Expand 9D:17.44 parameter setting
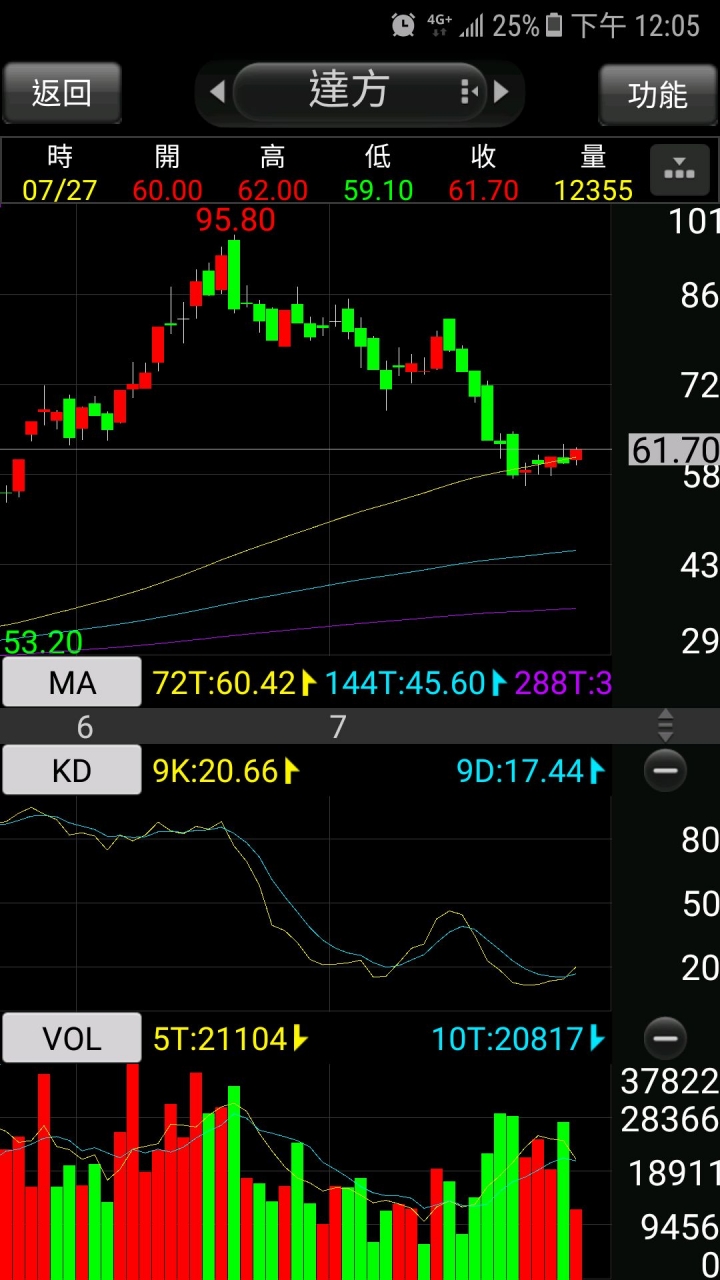Image resolution: width=720 pixels, height=1280 pixels. (x=531, y=771)
